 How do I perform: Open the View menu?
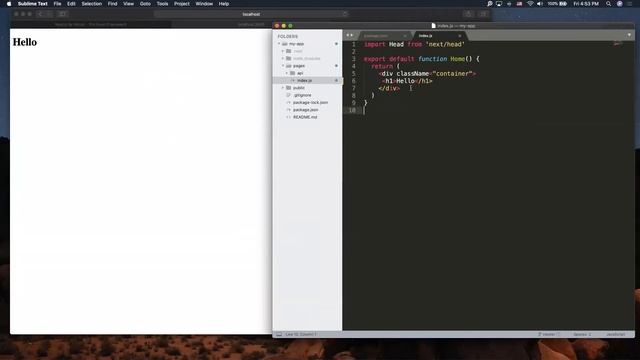pyautogui.click(x=128, y=4)
